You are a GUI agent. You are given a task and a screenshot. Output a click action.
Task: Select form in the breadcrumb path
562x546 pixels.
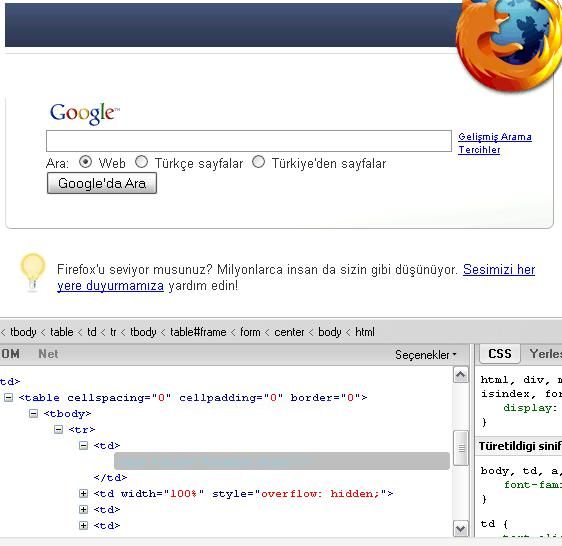point(250,332)
